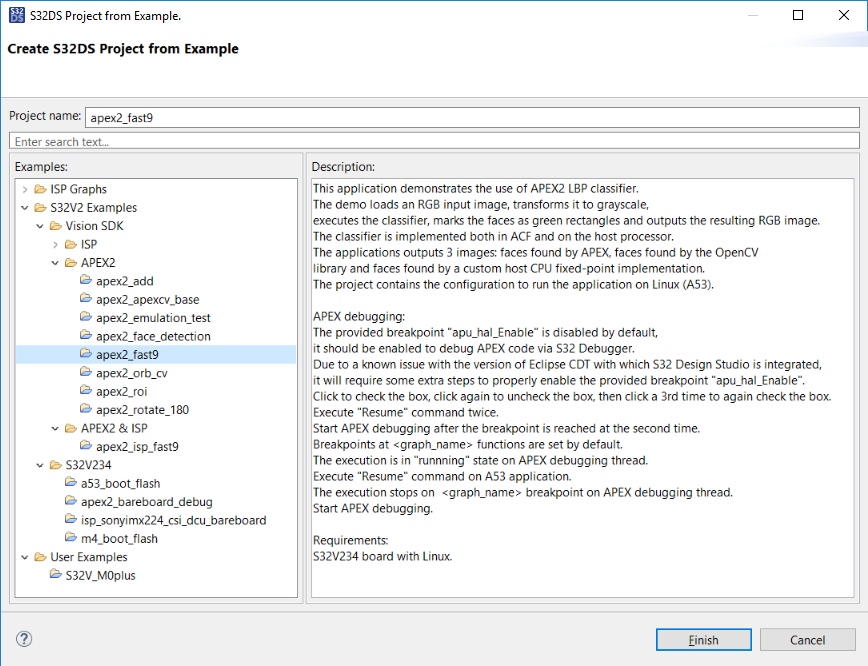Click the apex2_add project folder icon
Screen dimensions: 868x666
tap(86, 281)
